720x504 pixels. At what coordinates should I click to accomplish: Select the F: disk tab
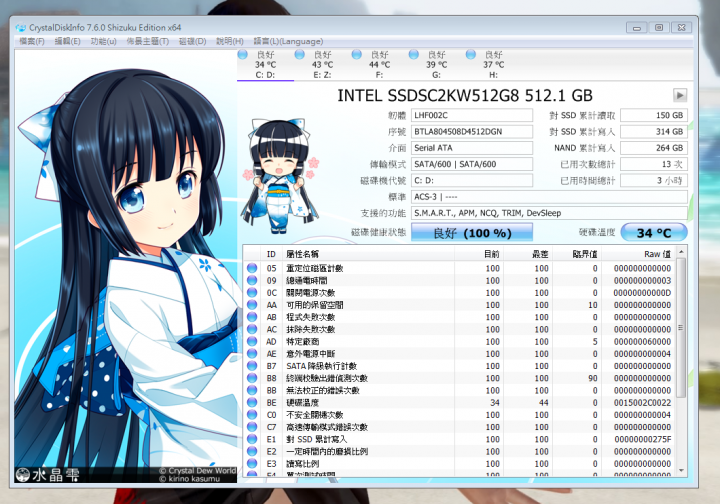(x=379, y=65)
